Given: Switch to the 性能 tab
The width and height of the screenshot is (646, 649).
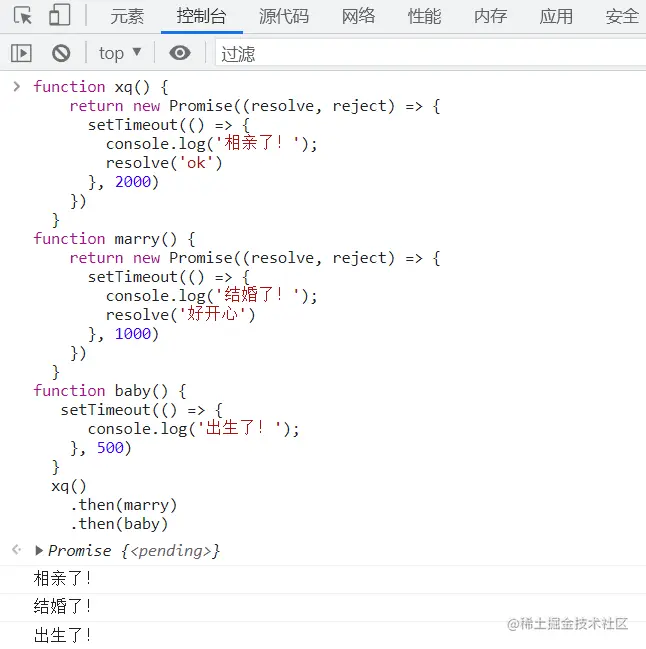Looking at the screenshot, I should [x=424, y=17].
